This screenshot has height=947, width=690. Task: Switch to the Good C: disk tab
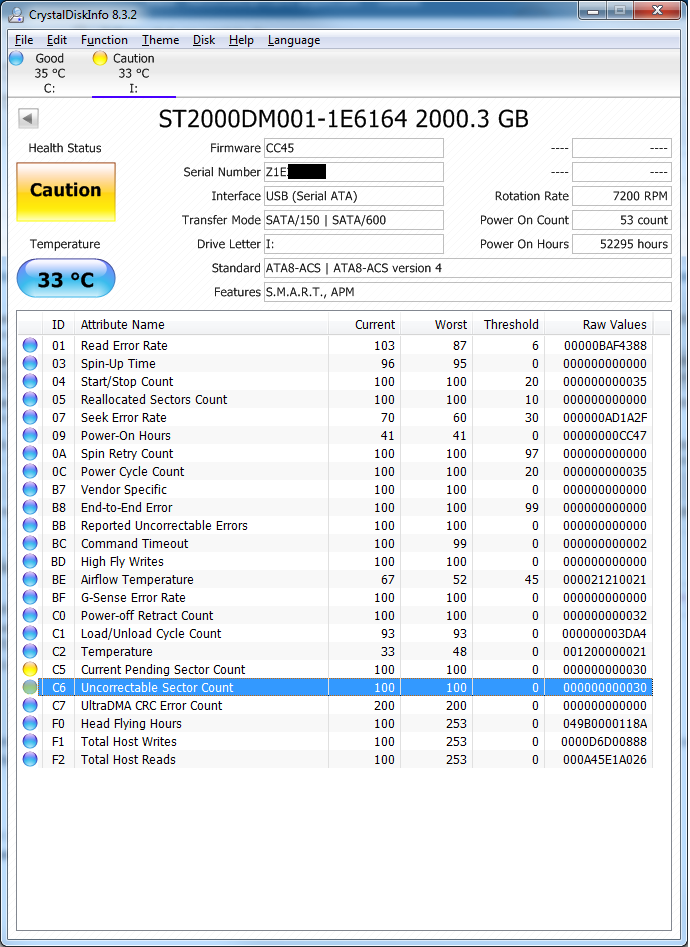tap(50, 73)
